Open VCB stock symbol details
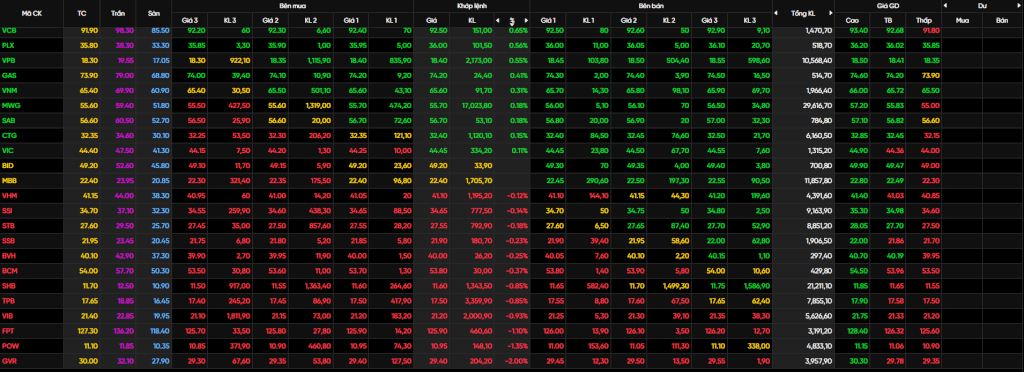Screen dimensions: 1024x372 [x=9, y=30]
